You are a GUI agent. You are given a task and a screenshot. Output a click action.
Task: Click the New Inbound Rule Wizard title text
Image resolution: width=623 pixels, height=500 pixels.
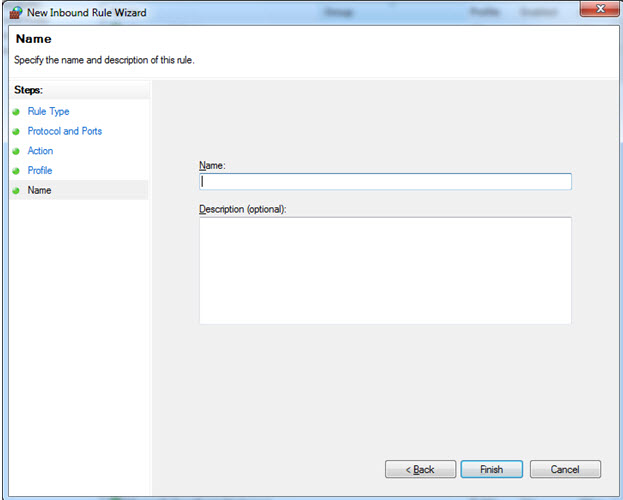click(85, 10)
